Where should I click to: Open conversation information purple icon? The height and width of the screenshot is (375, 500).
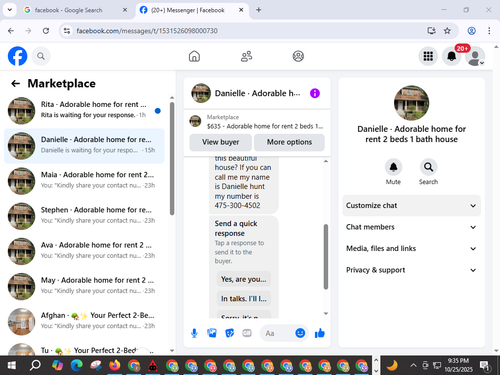click(x=315, y=93)
